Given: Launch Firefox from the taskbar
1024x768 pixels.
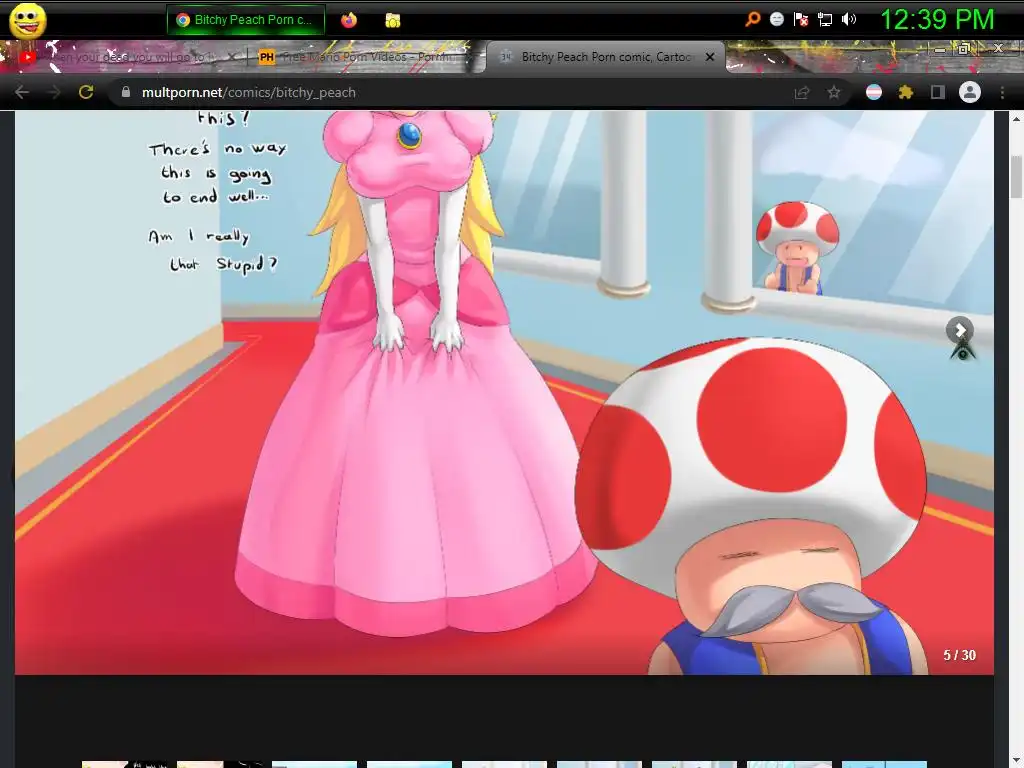Looking at the screenshot, I should point(349,20).
